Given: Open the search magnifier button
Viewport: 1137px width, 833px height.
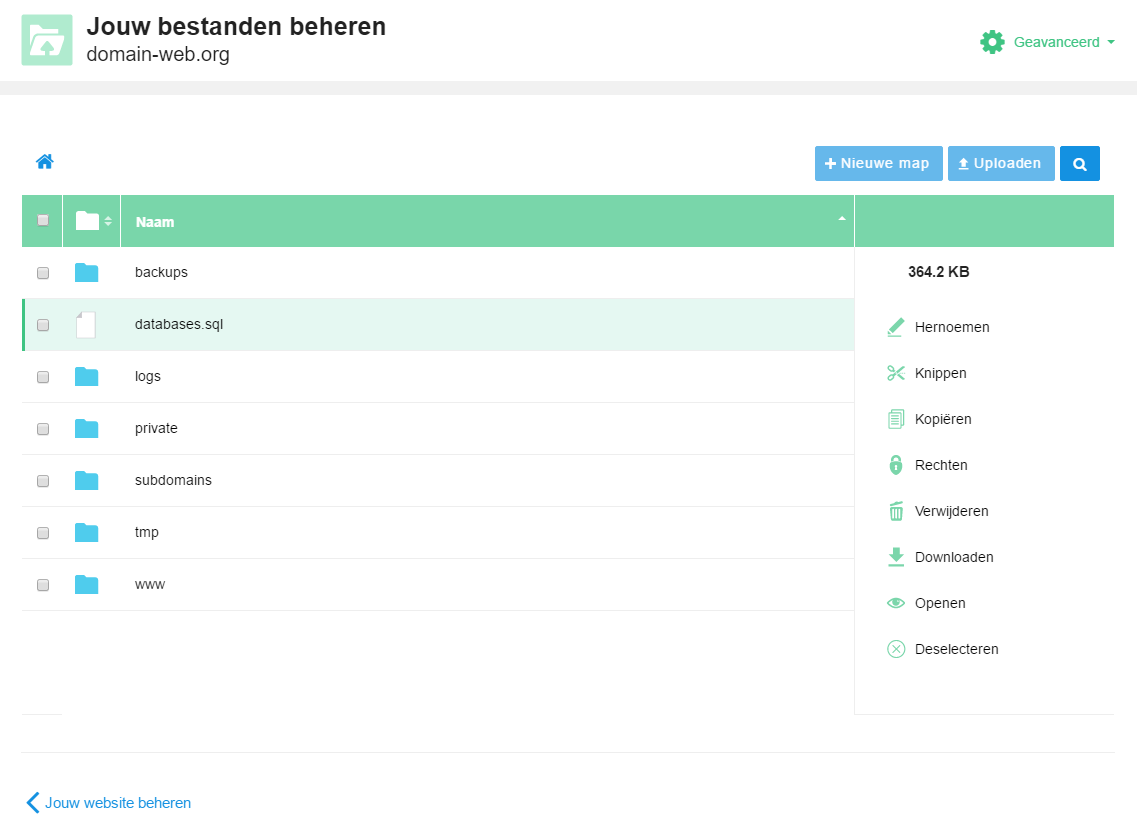Looking at the screenshot, I should (1080, 164).
